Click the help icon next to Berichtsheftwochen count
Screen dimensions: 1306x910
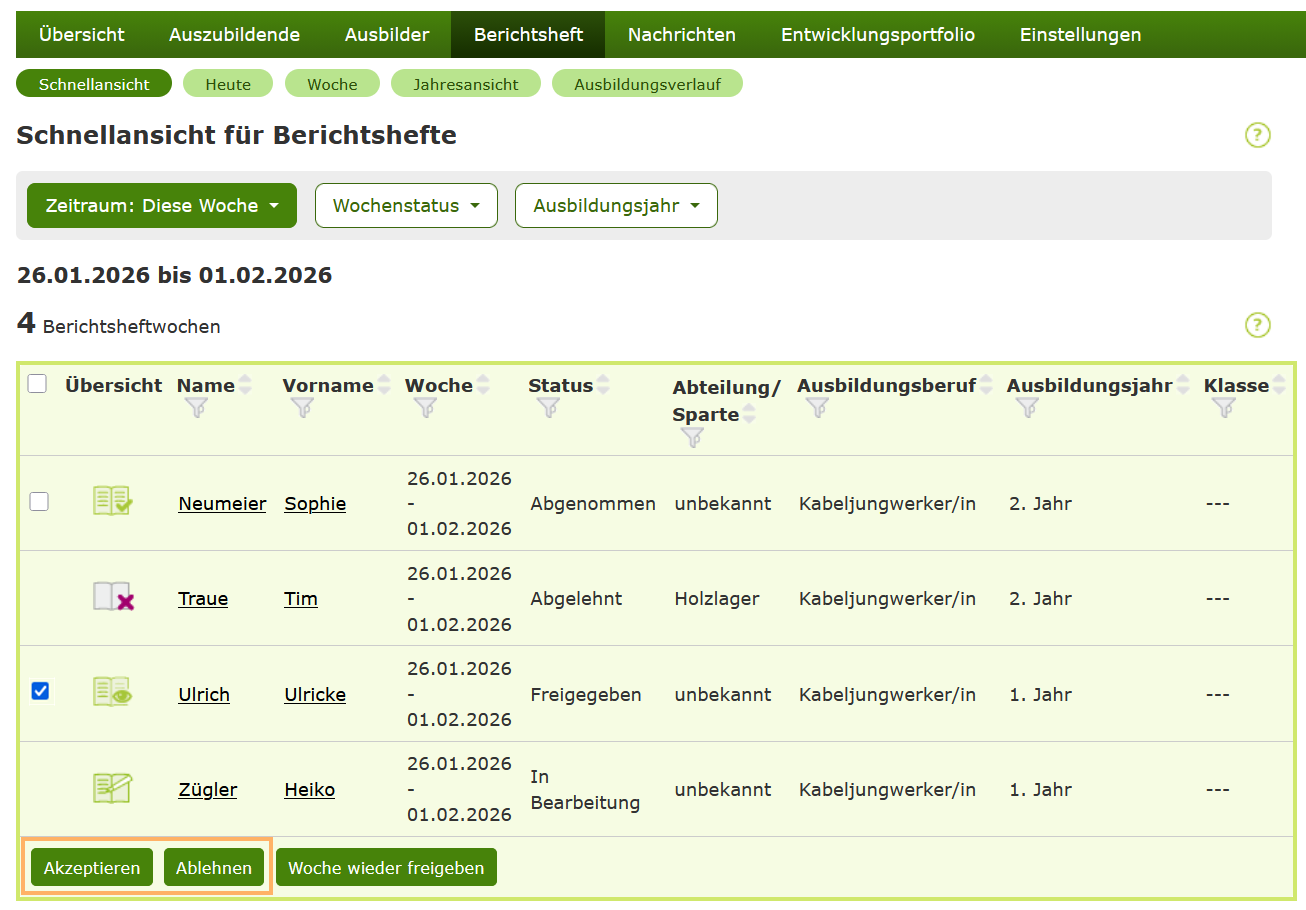pos(1258,326)
